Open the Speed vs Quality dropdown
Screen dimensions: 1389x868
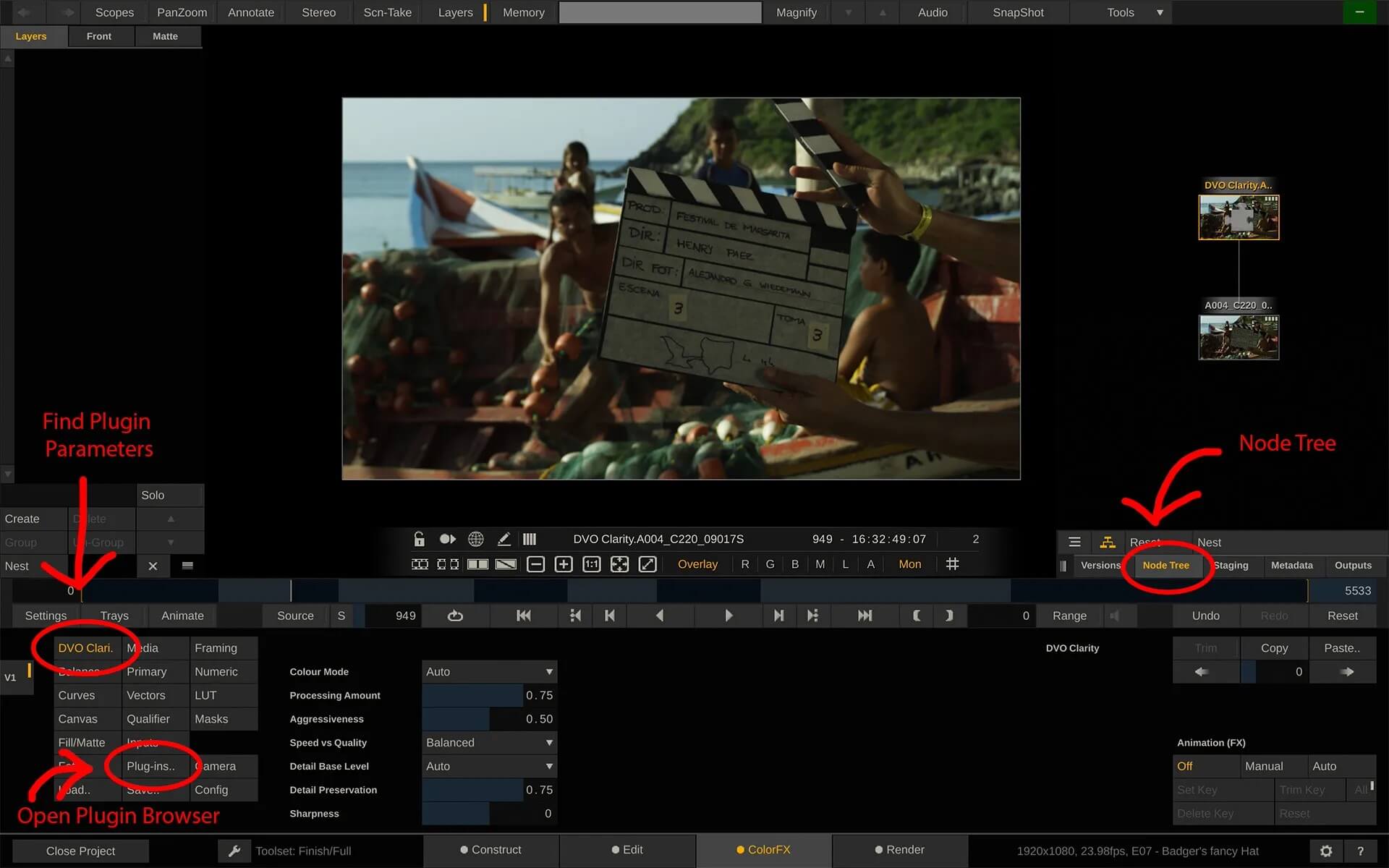click(x=489, y=742)
